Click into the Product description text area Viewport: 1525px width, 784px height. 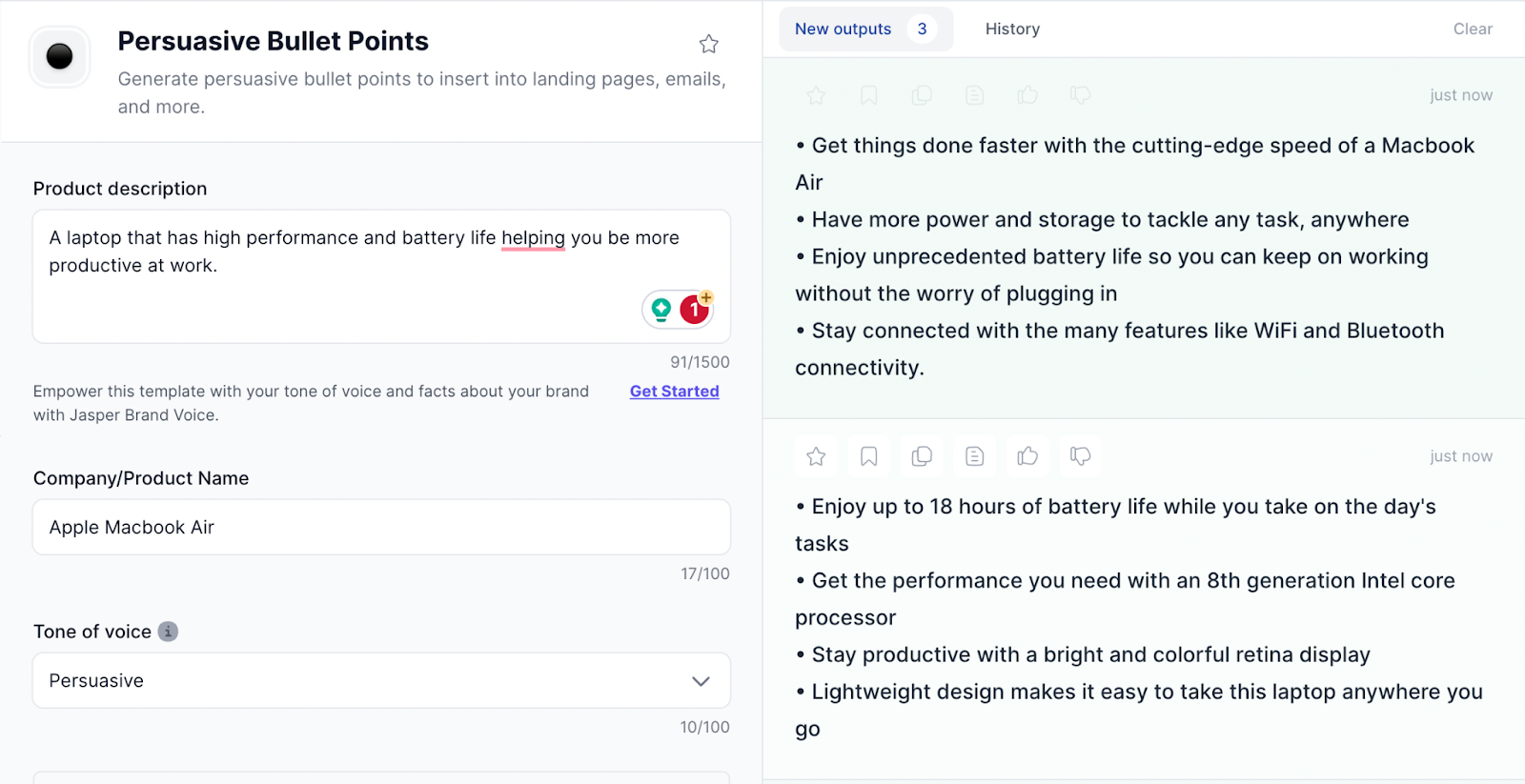tap(381, 276)
